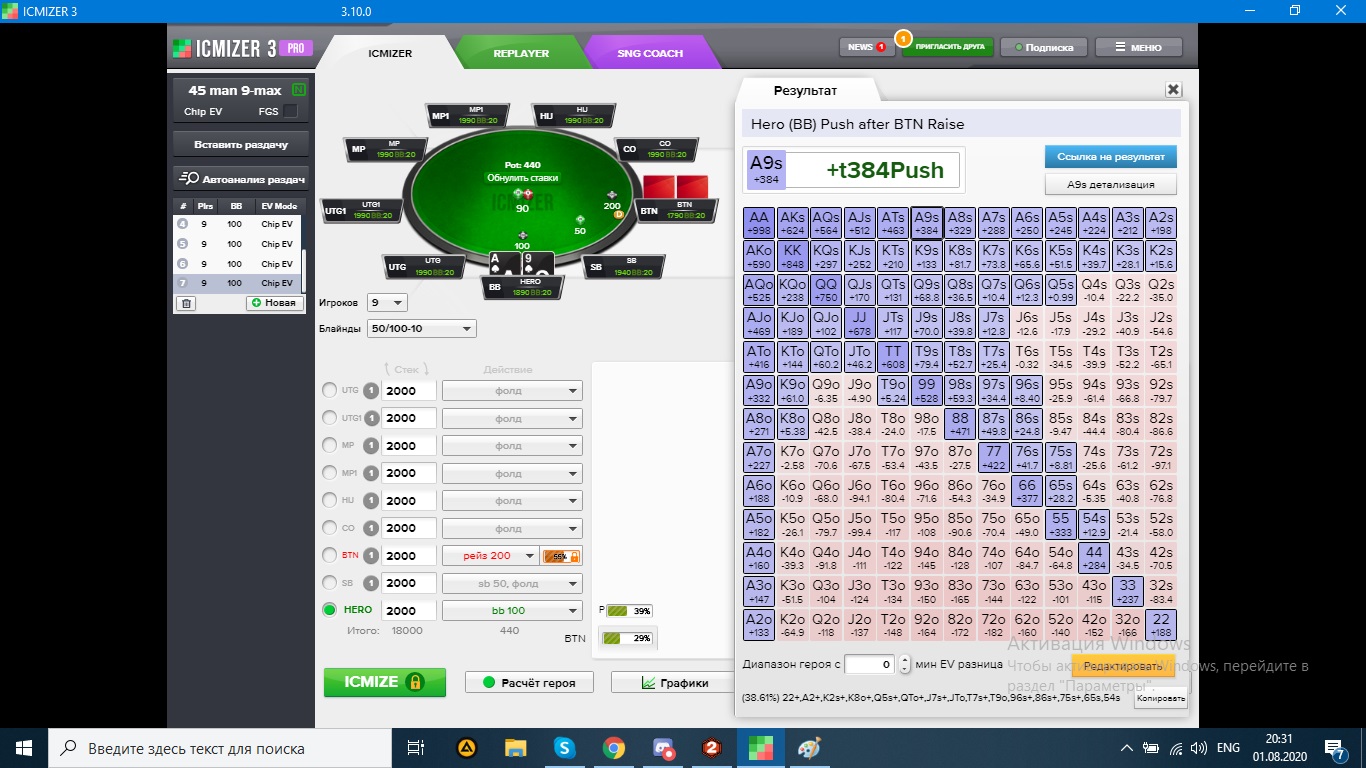Delete the hand with the trash icon

click(x=186, y=303)
